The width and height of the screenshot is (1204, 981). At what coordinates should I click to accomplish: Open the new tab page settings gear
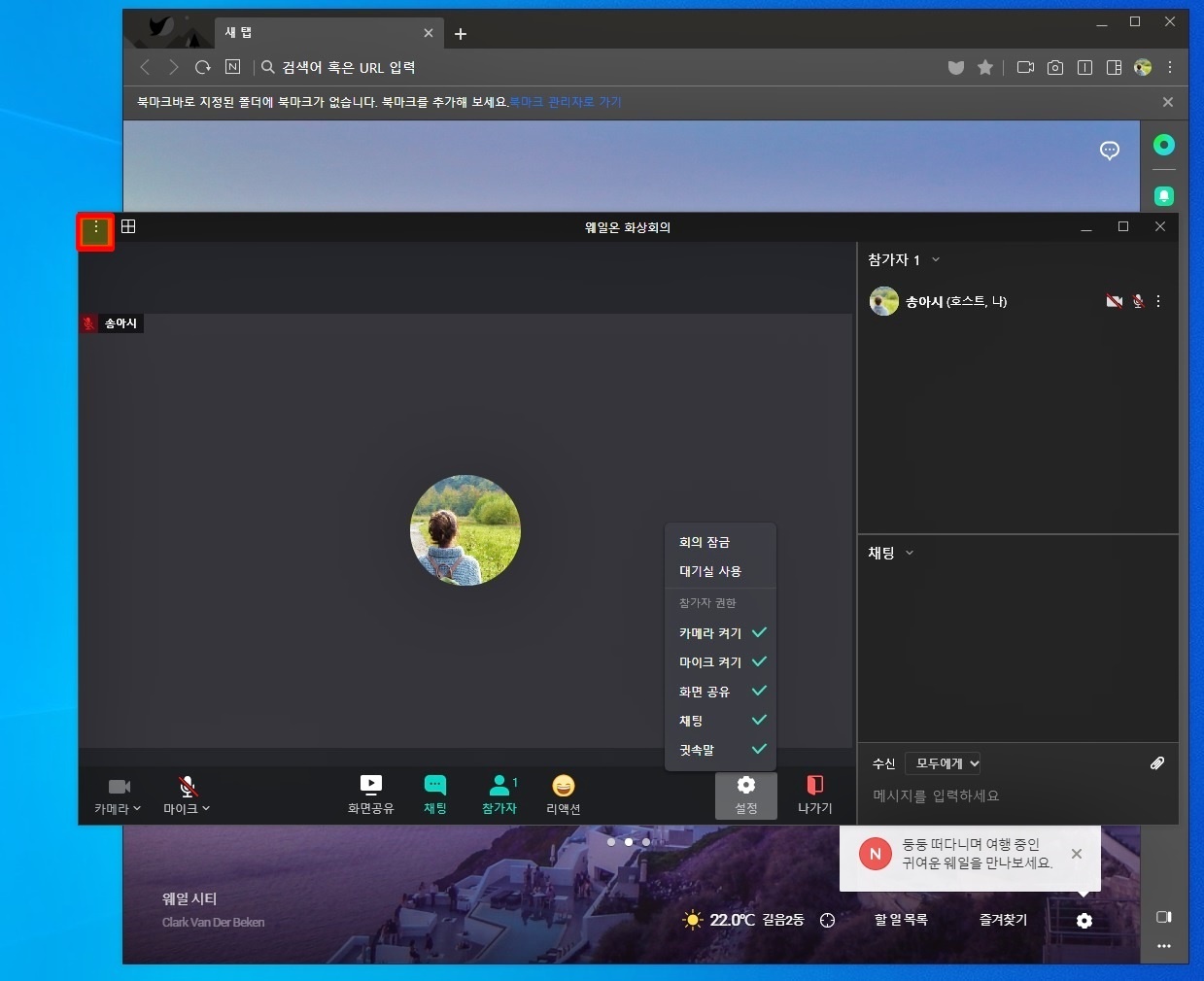point(1084,920)
